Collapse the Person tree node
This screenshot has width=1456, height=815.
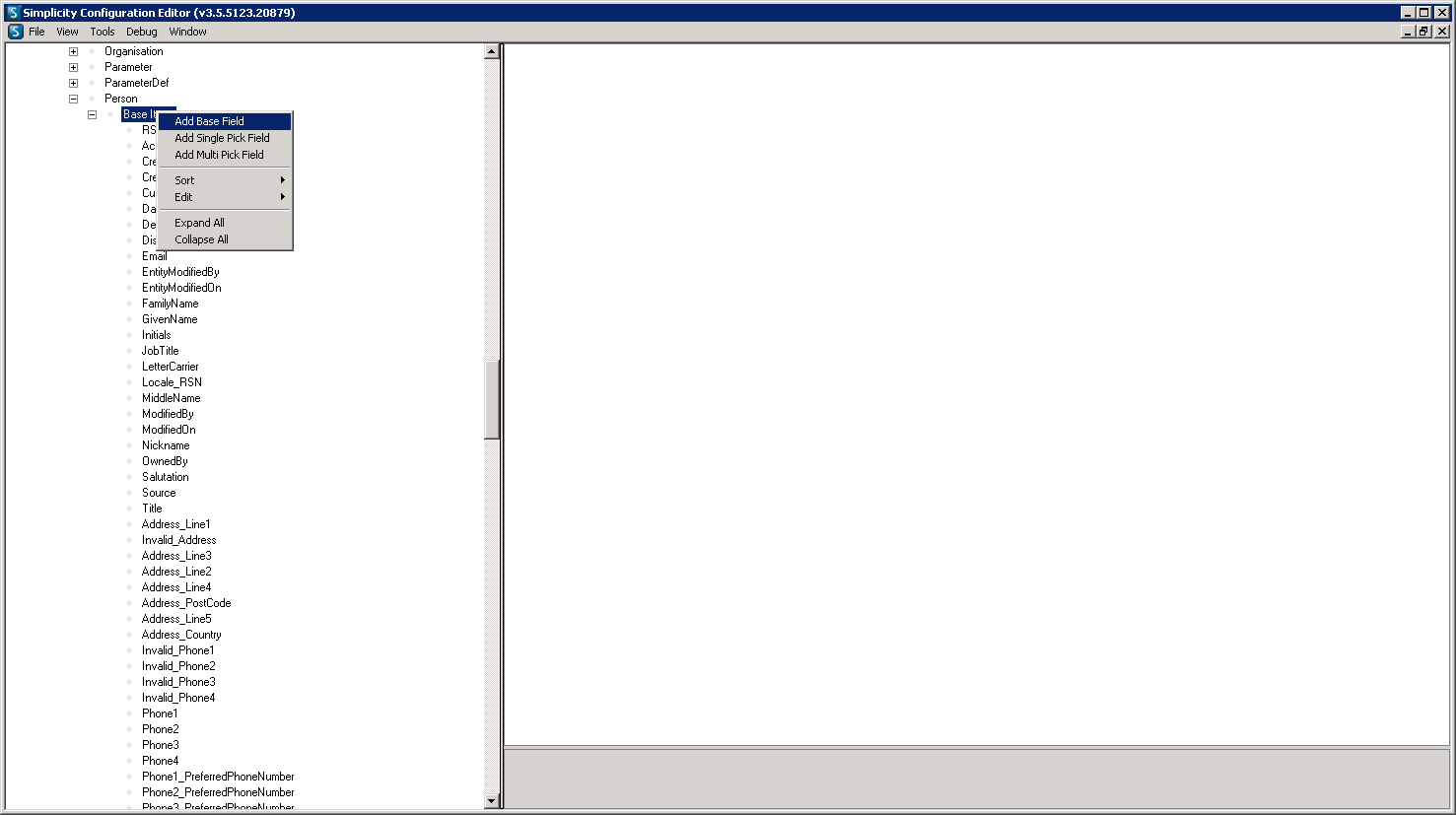(x=73, y=99)
